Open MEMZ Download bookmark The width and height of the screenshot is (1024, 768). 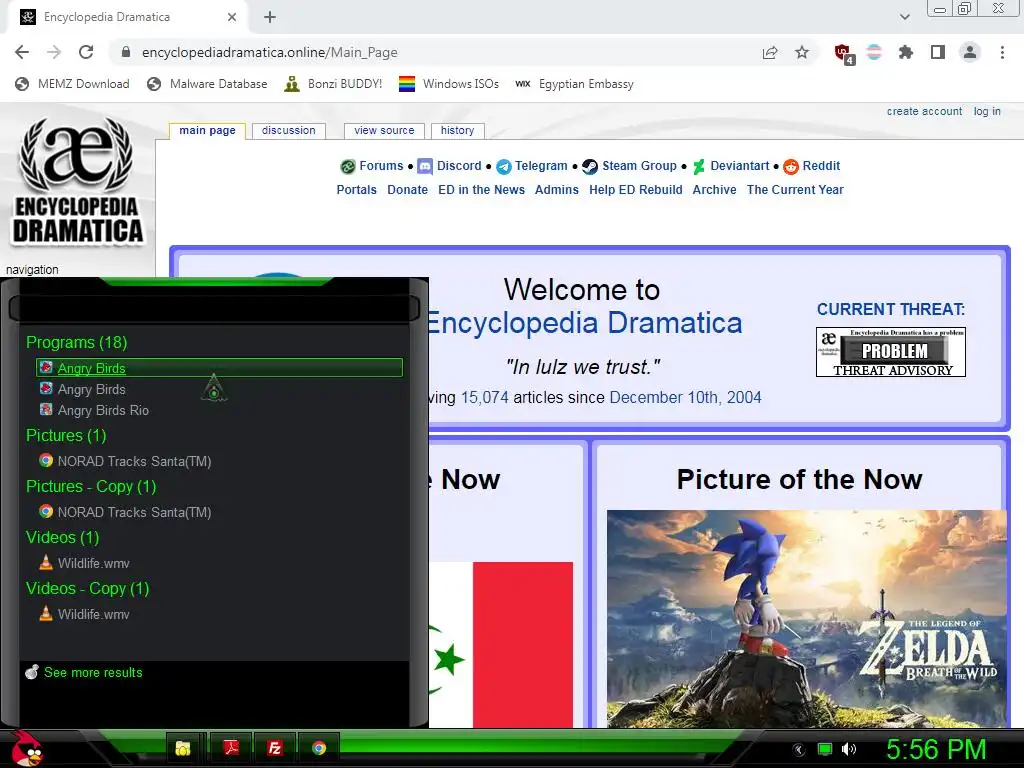(x=72, y=84)
